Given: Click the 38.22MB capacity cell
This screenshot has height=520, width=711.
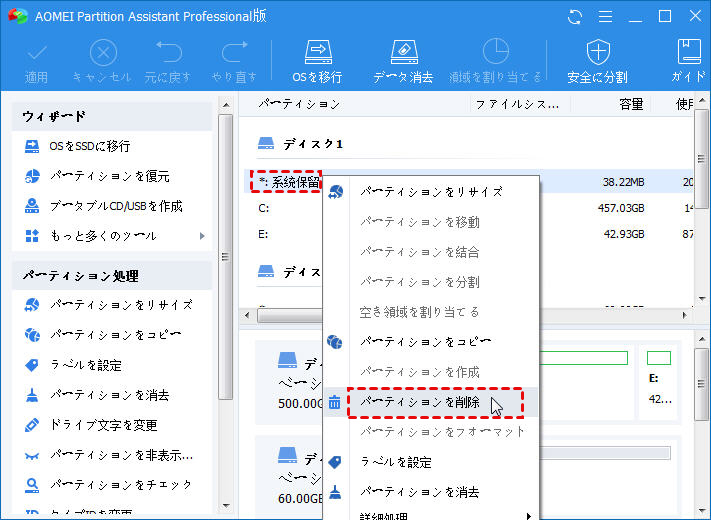Looking at the screenshot, I should pos(623,182).
